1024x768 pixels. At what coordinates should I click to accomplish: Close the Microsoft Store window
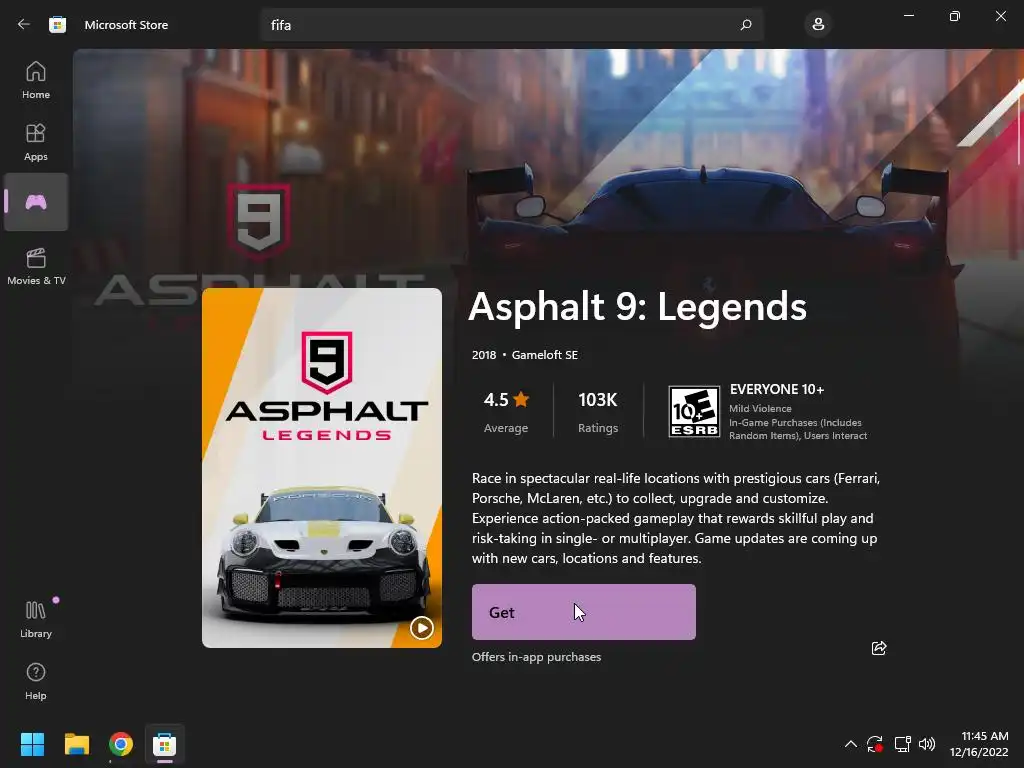point(1000,16)
